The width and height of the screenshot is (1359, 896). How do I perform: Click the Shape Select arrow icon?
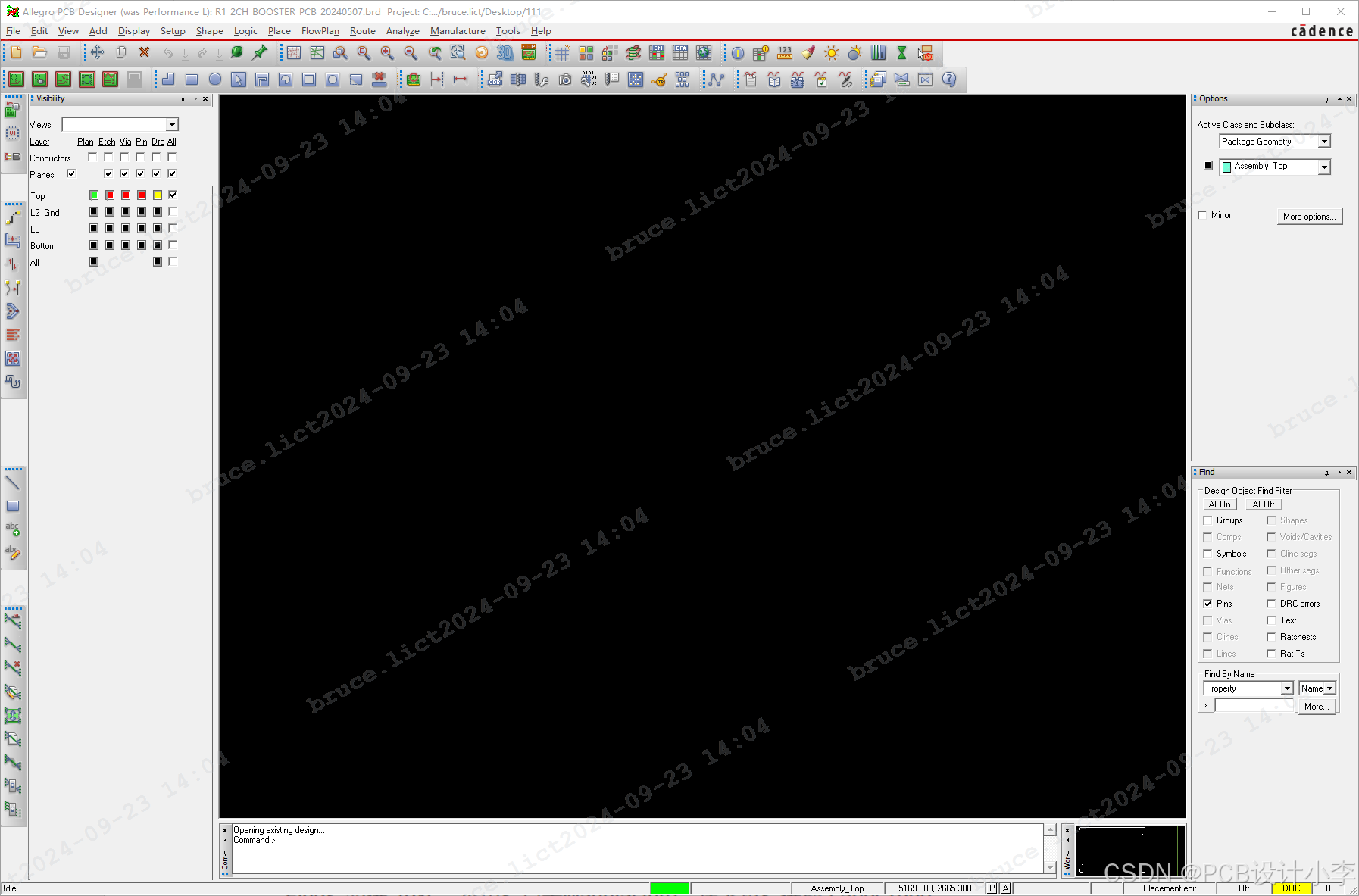[x=239, y=80]
